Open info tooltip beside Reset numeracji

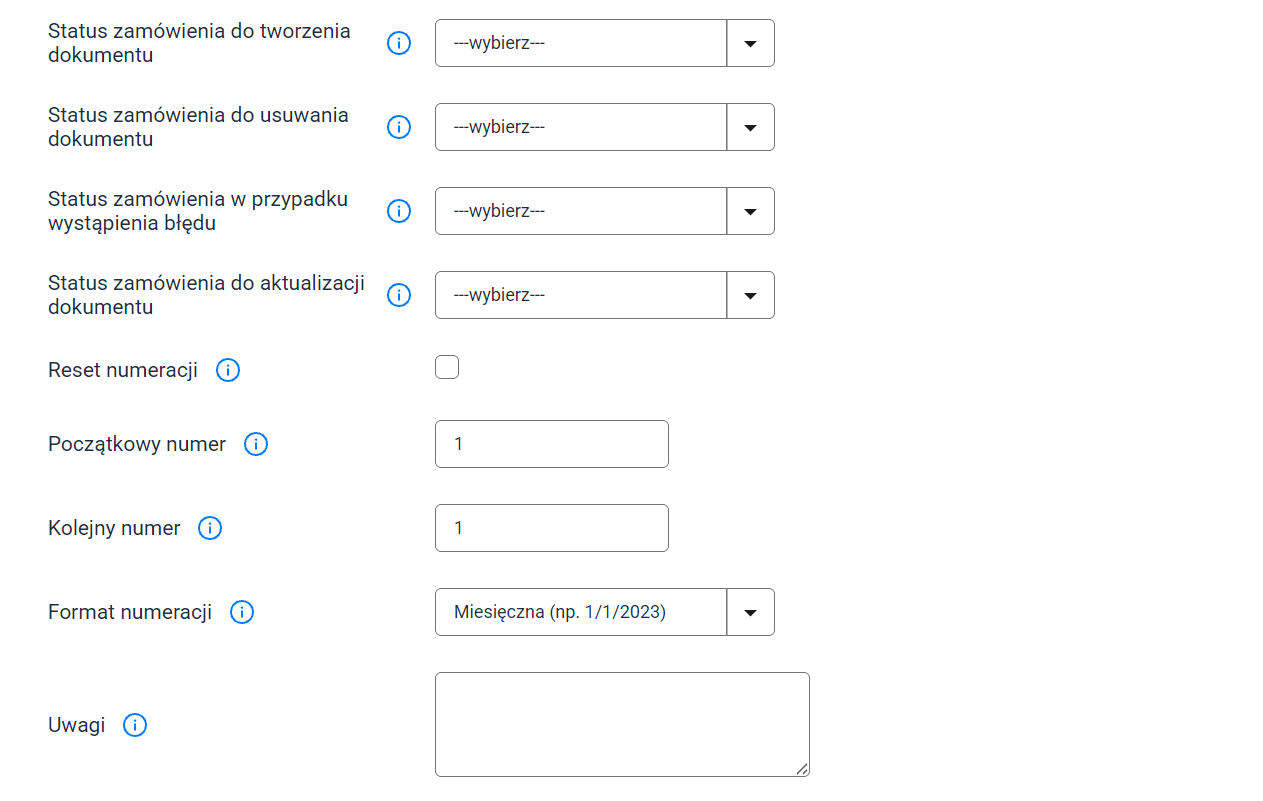click(228, 370)
